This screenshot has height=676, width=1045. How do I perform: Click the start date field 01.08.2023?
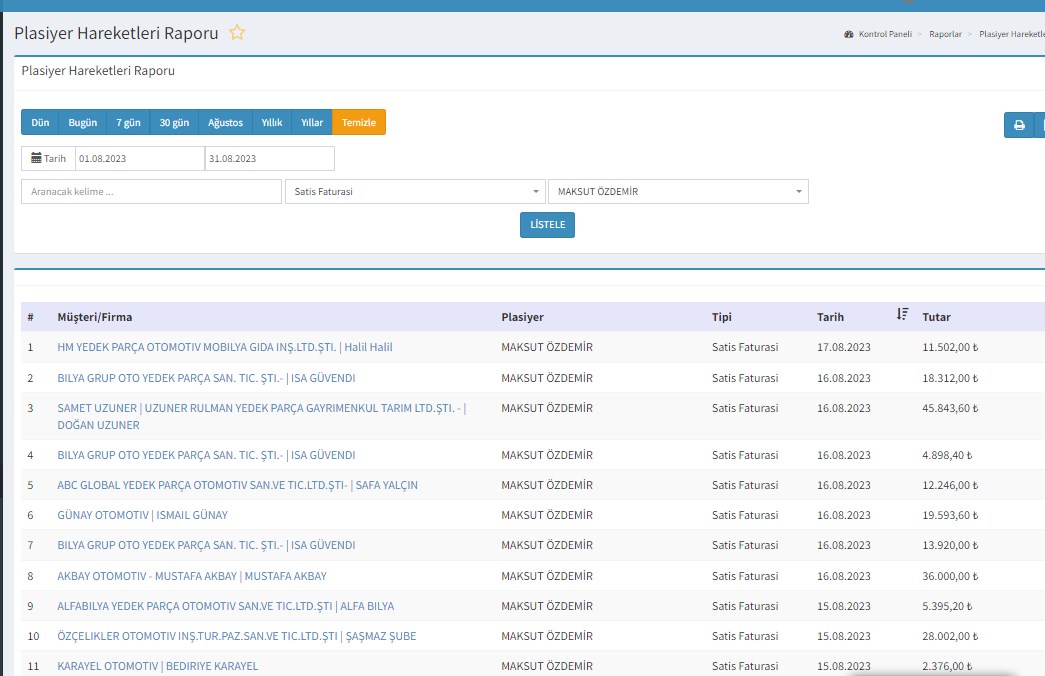pyautogui.click(x=139, y=159)
